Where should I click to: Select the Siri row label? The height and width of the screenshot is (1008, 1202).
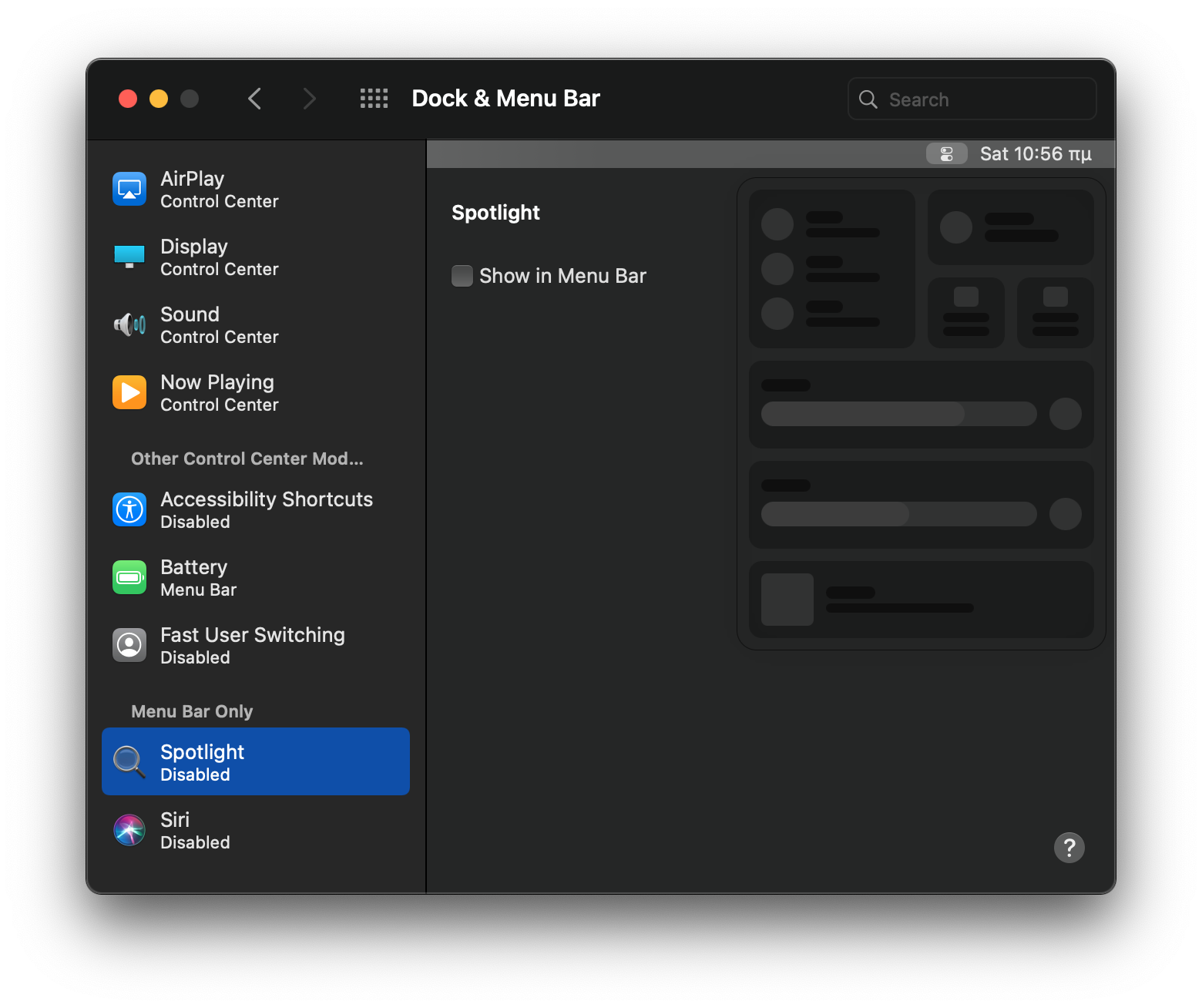click(175, 820)
